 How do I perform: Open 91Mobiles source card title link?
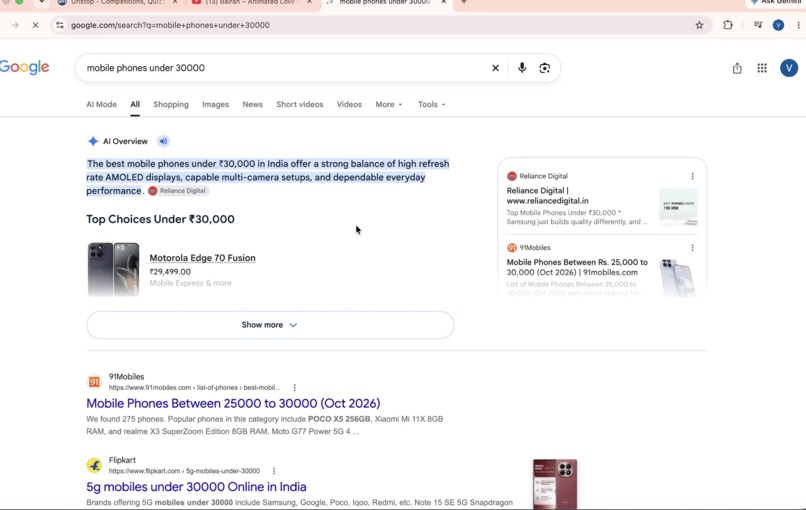[x=577, y=267]
